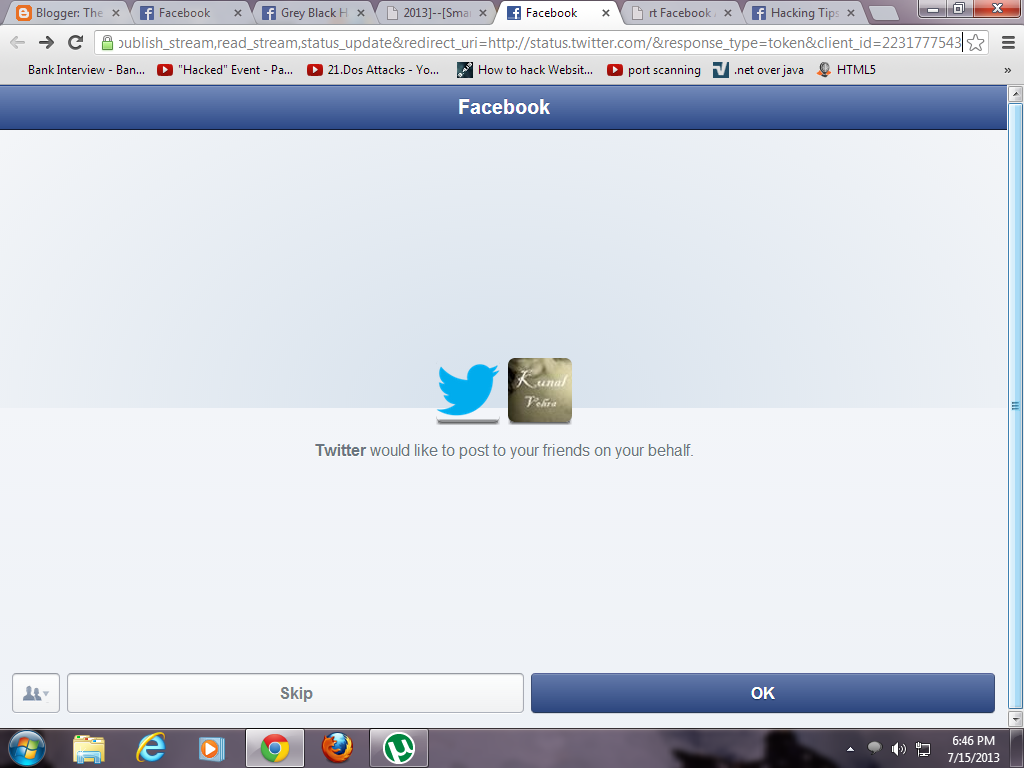
Task: Reload the page with refresh icon
Action: [x=76, y=42]
